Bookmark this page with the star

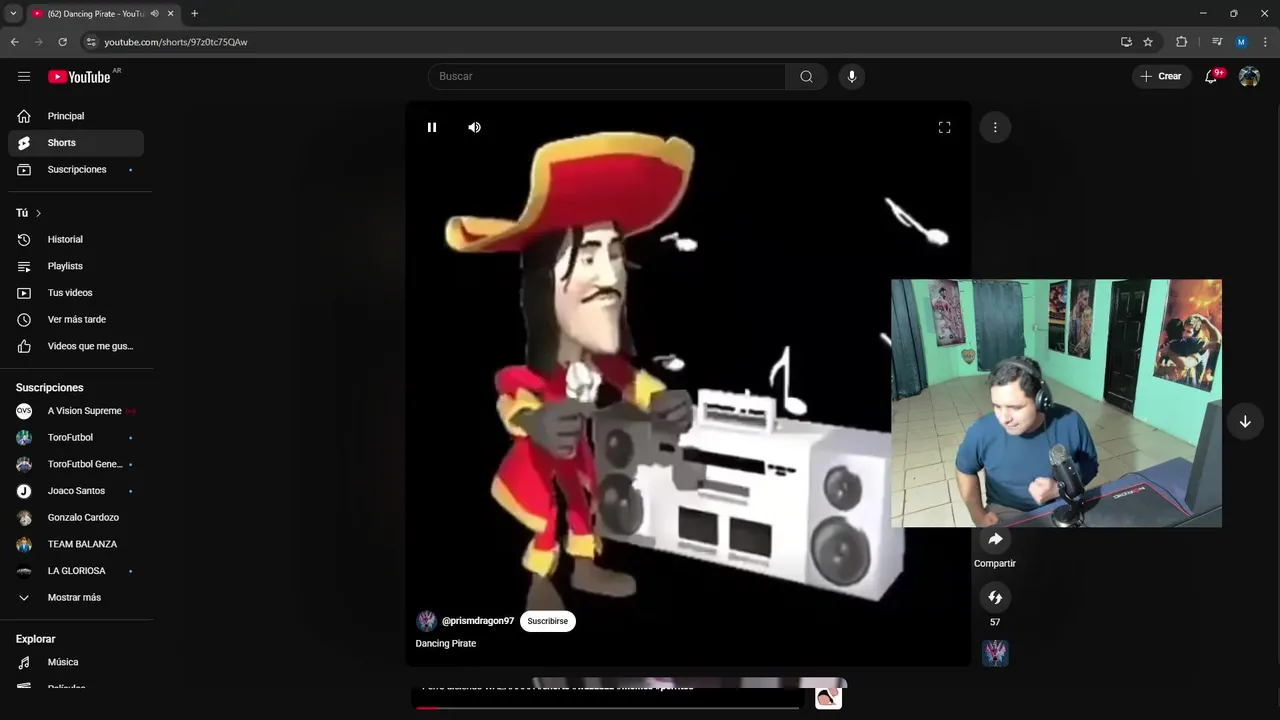(1148, 42)
